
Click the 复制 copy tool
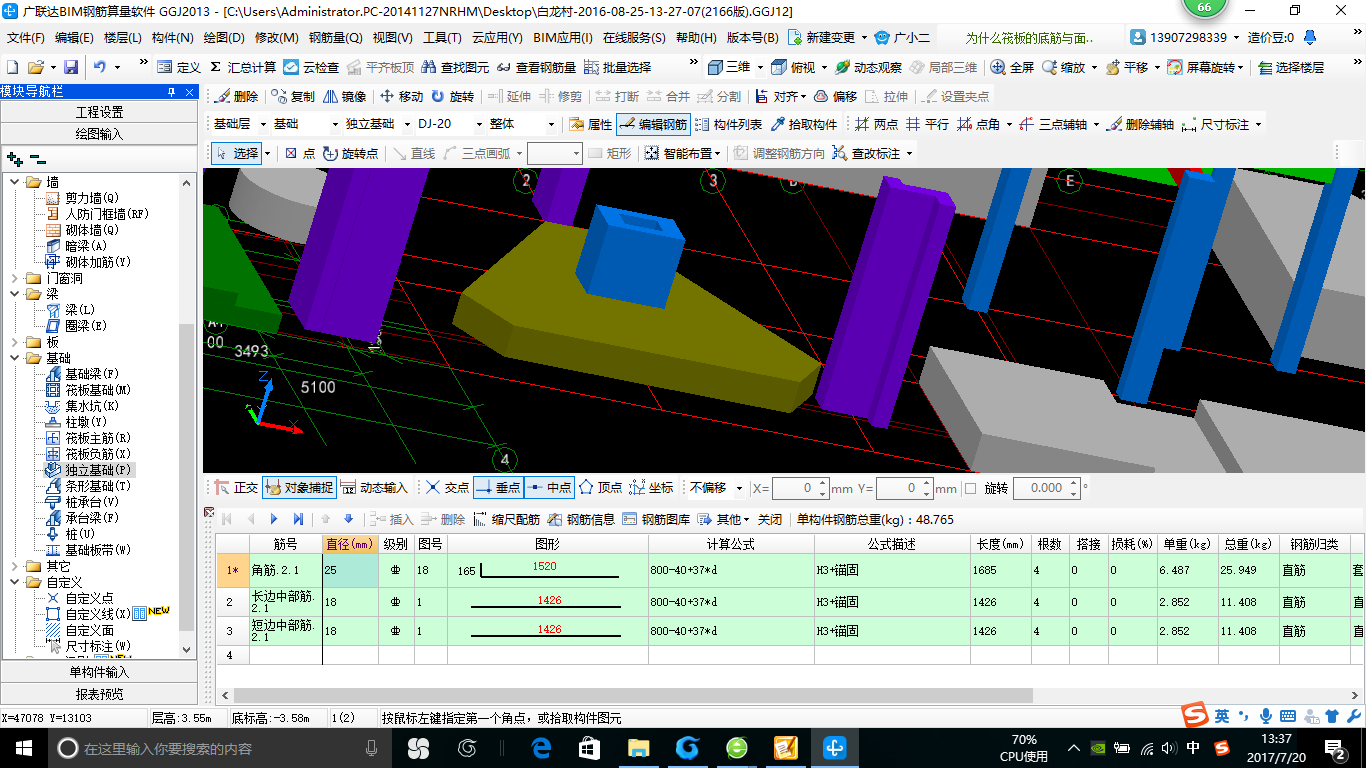(291, 97)
